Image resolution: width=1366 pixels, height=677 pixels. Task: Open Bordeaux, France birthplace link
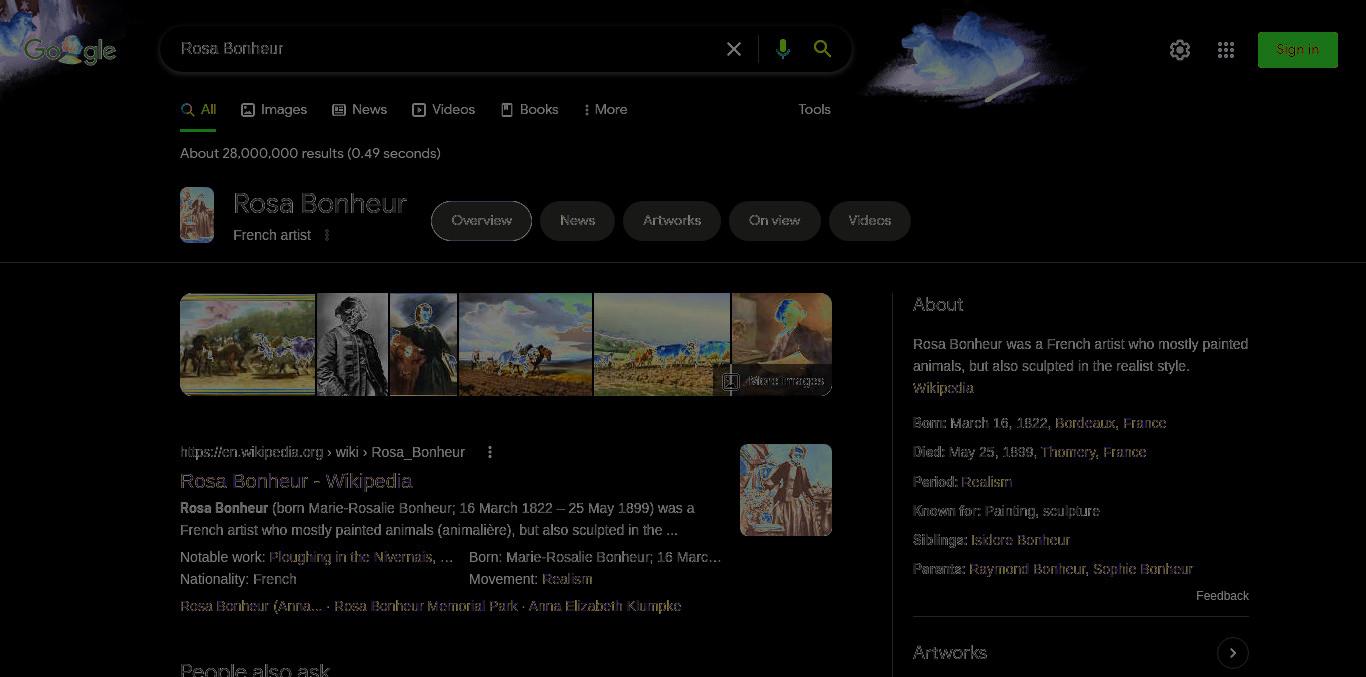1110,423
